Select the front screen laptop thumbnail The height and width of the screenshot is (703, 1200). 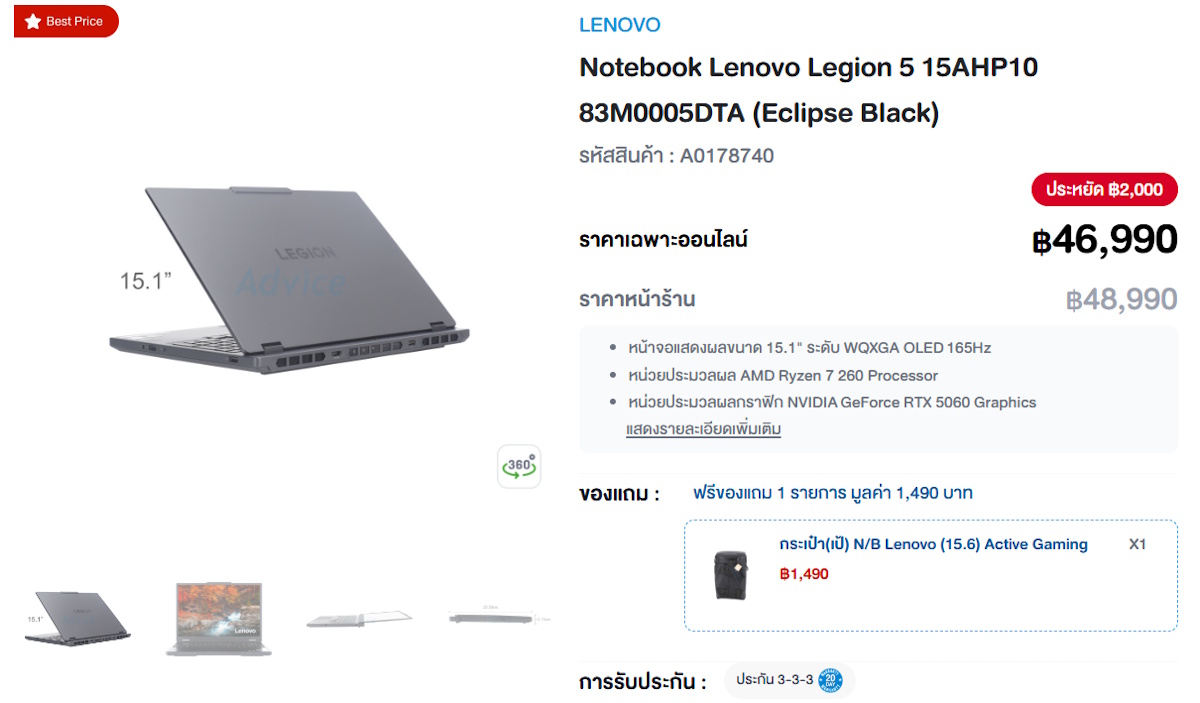(218, 618)
